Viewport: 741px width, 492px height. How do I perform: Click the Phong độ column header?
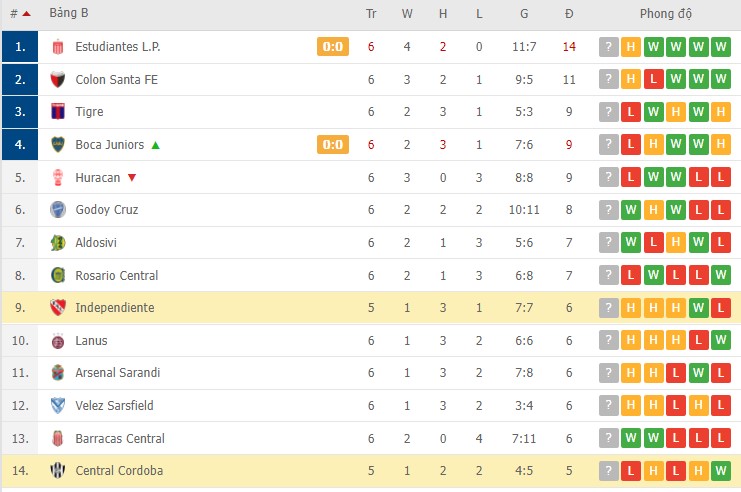[x=666, y=14]
